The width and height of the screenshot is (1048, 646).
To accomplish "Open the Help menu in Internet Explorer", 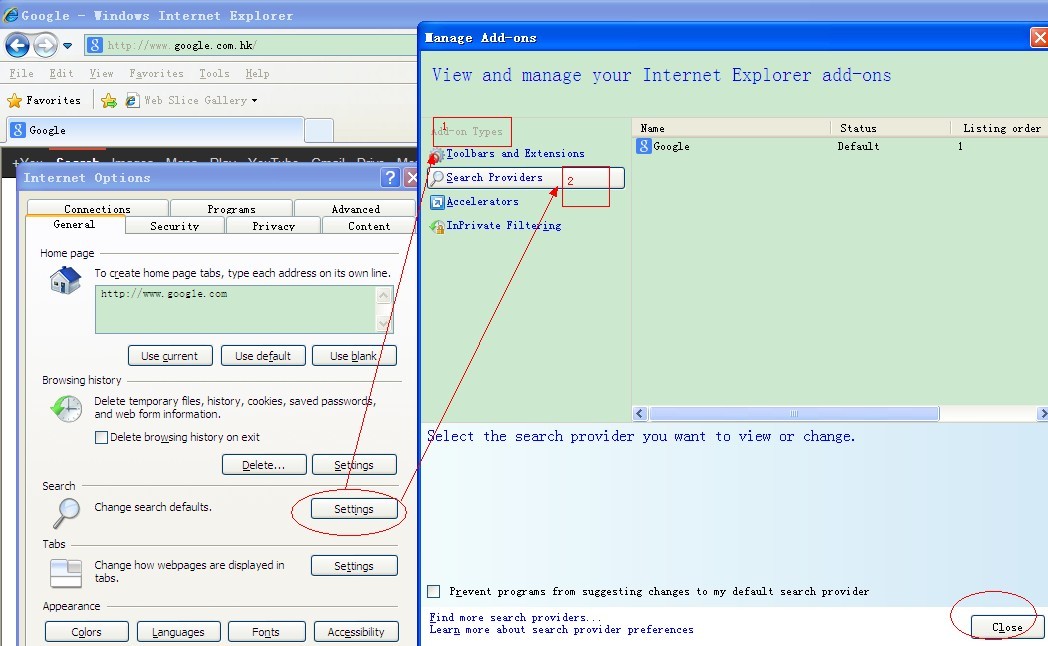I will point(257,73).
